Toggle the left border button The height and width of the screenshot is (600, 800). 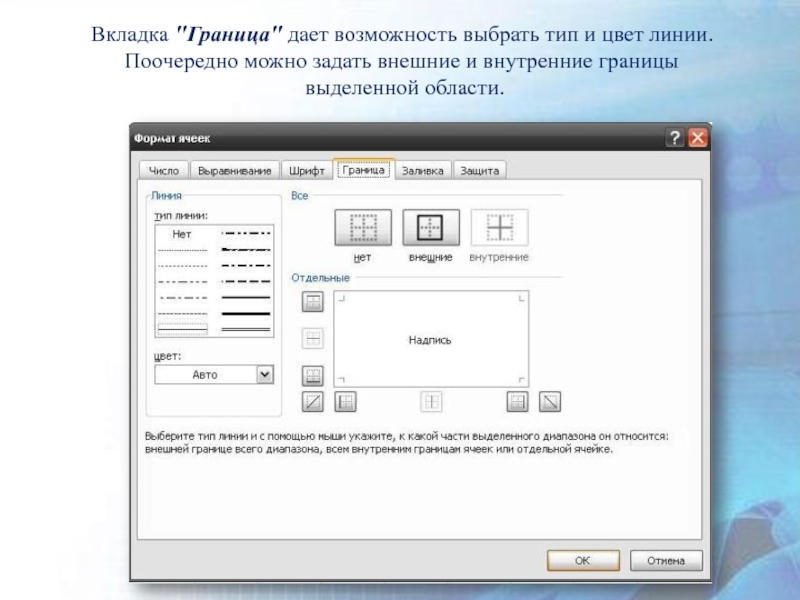[345, 402]
